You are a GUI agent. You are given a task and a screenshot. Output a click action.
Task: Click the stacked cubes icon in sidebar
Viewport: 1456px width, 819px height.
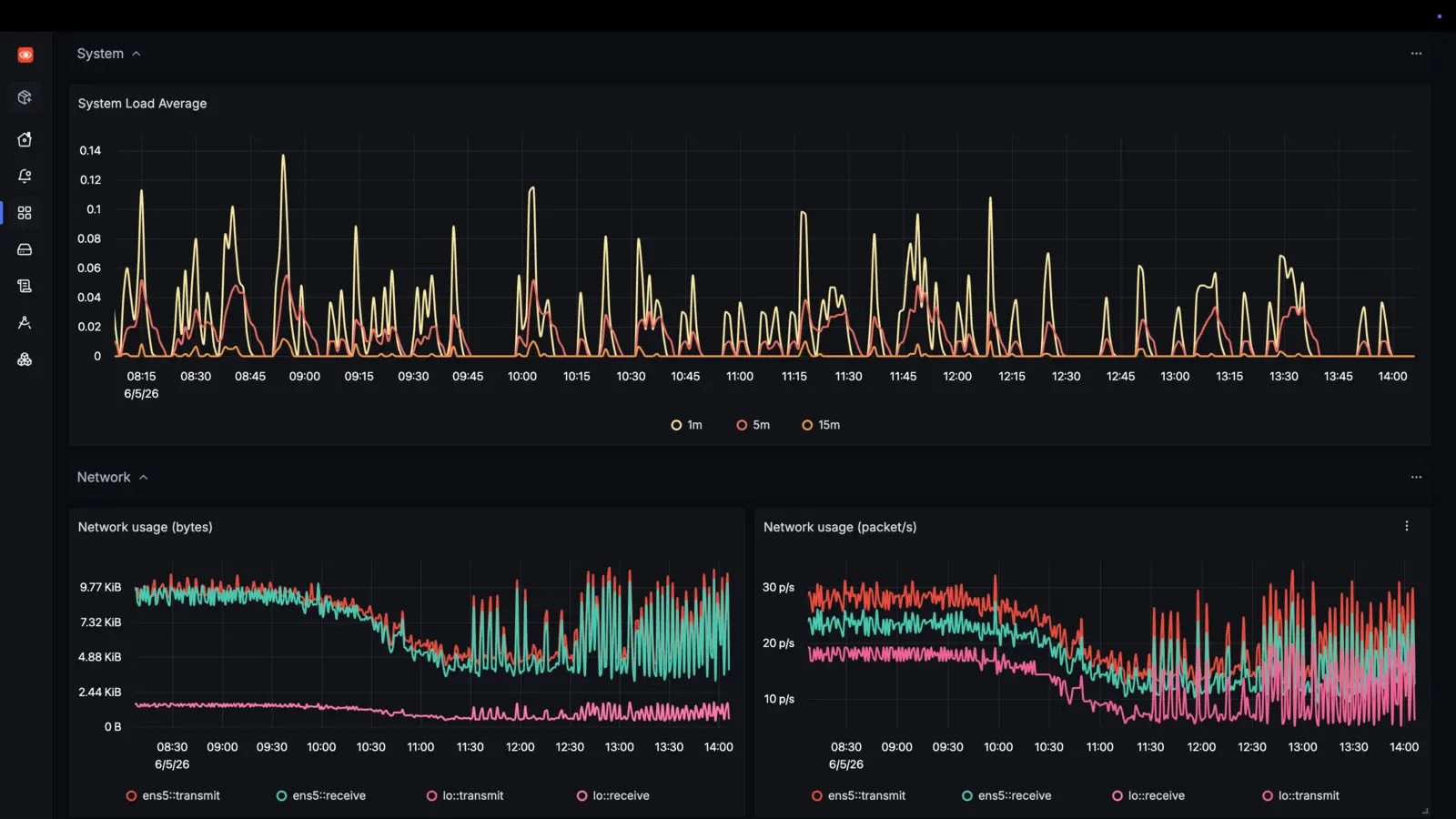[25, 359]
